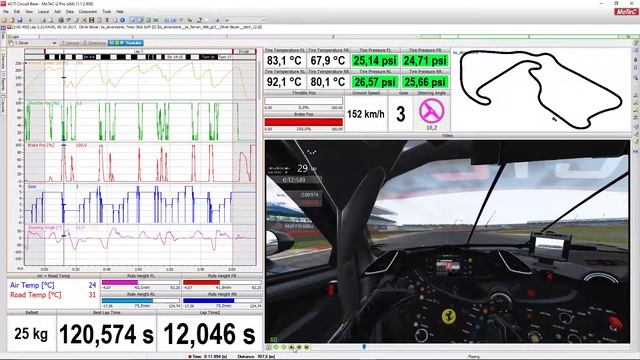This screenshot has height=360, width=640.
Task: Click the 25,66 psi tire pressure gauge
Action: [425, 82]
